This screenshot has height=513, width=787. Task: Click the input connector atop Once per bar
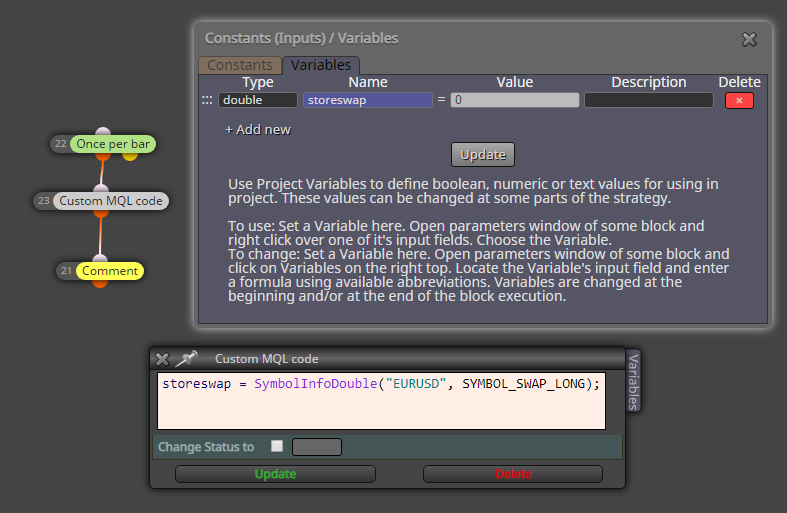(103, 132)
